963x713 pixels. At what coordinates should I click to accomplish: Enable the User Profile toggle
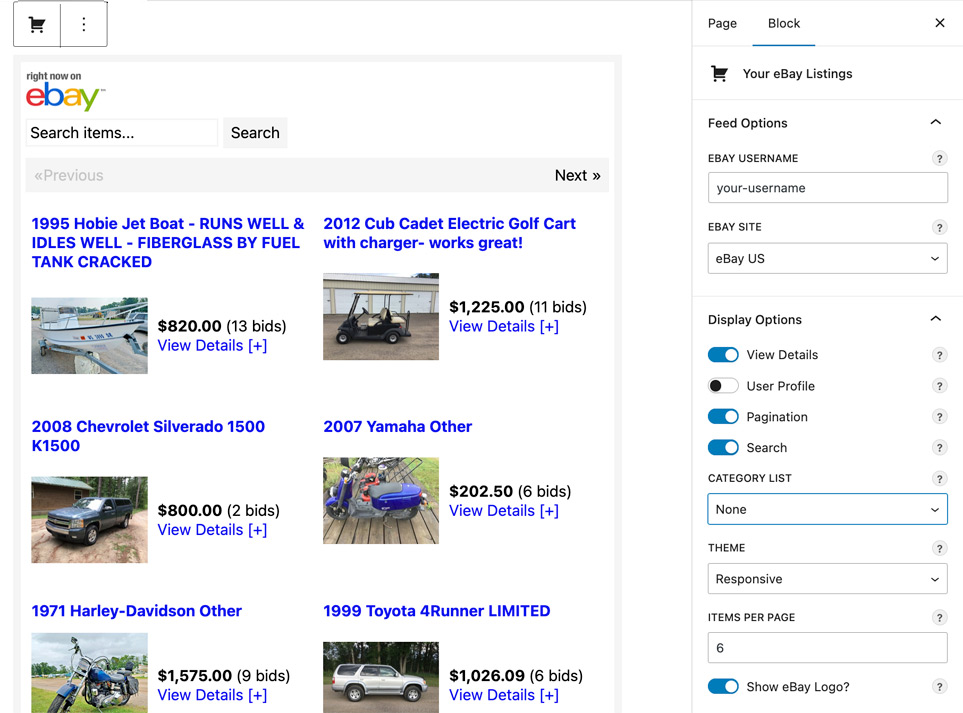tap(723, 386)
